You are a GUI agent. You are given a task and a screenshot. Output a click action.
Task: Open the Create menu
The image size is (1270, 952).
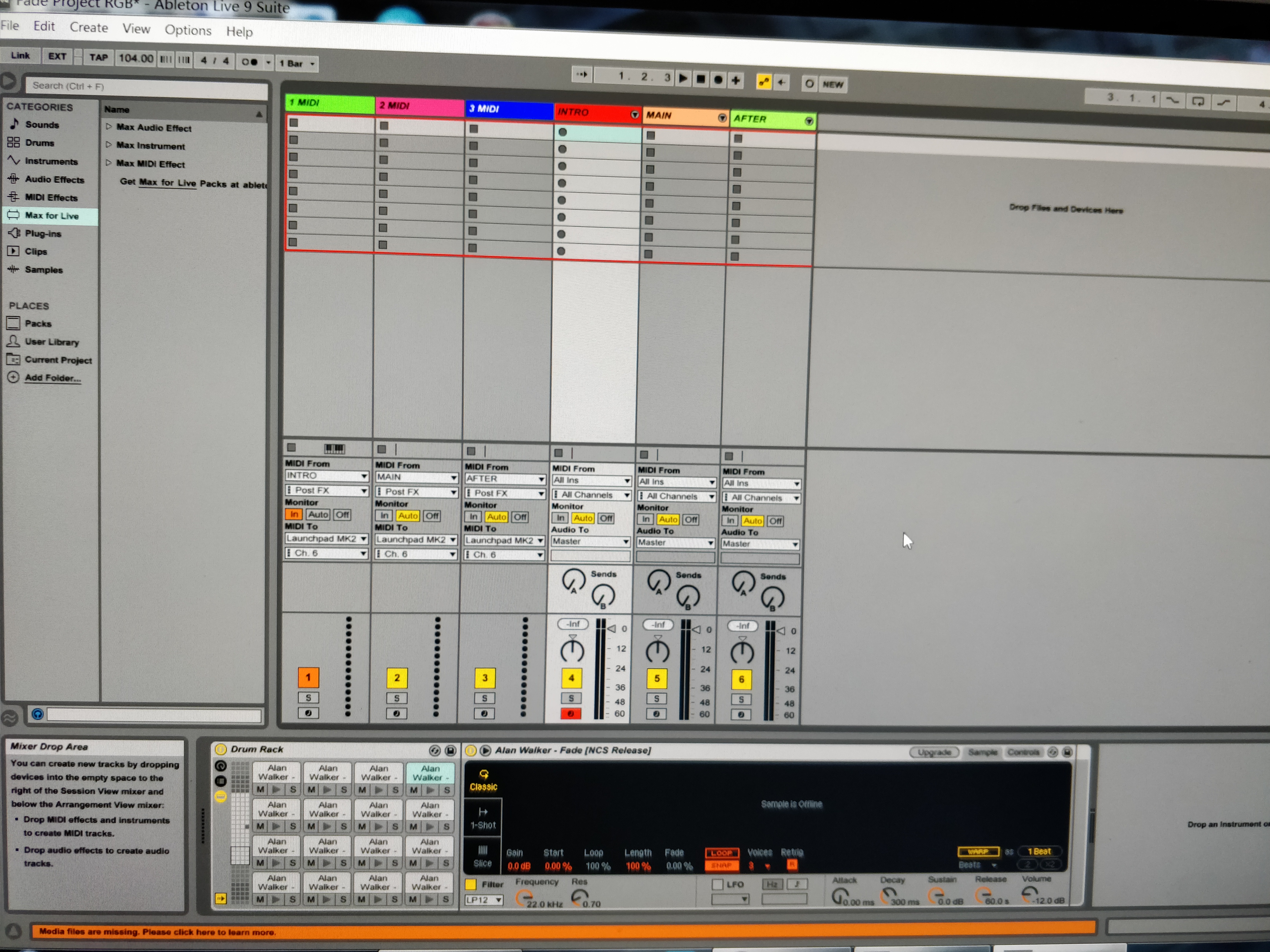click(88, 28)
